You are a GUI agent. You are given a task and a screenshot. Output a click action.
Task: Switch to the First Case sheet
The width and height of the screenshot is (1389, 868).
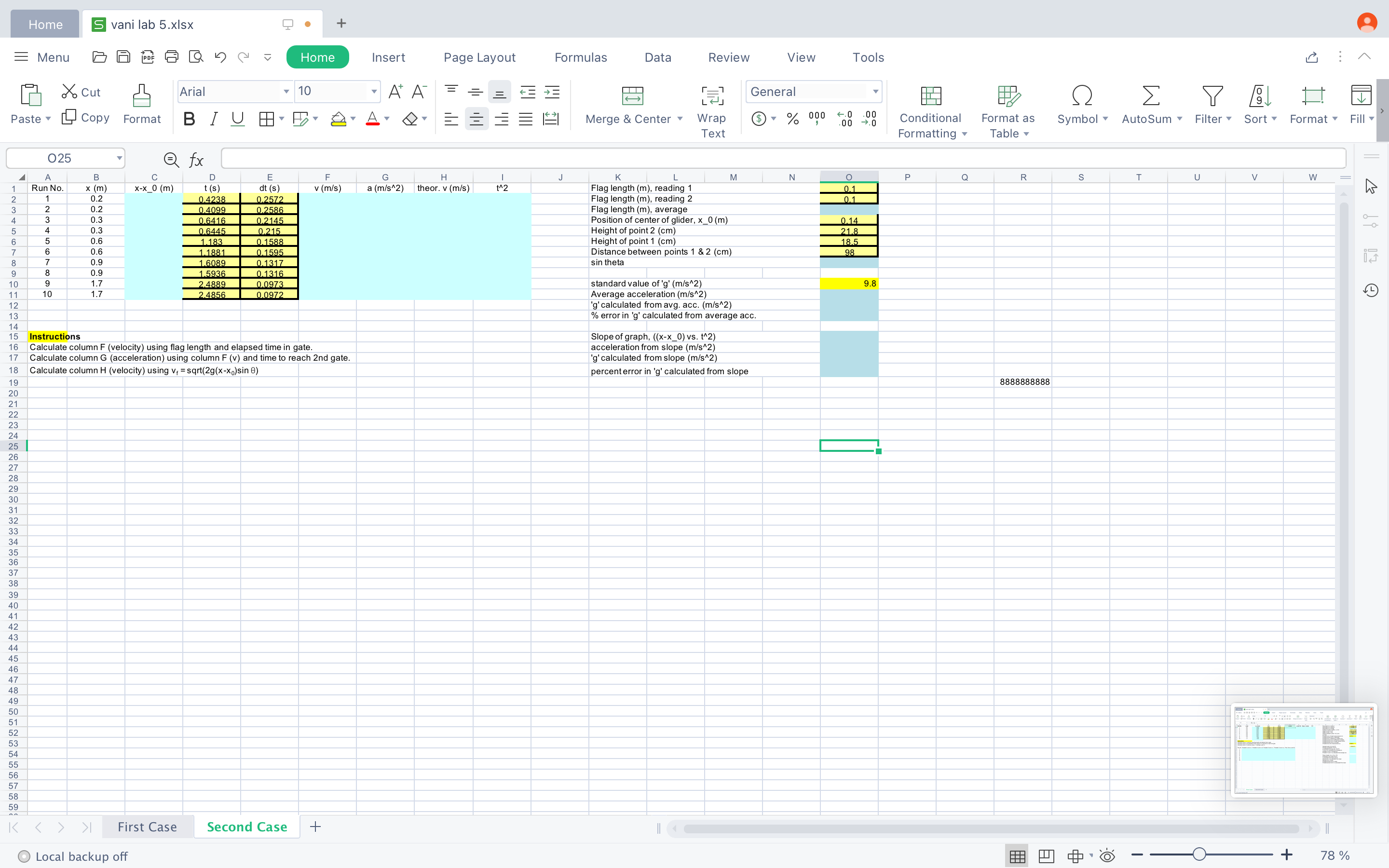click(148, 827)
